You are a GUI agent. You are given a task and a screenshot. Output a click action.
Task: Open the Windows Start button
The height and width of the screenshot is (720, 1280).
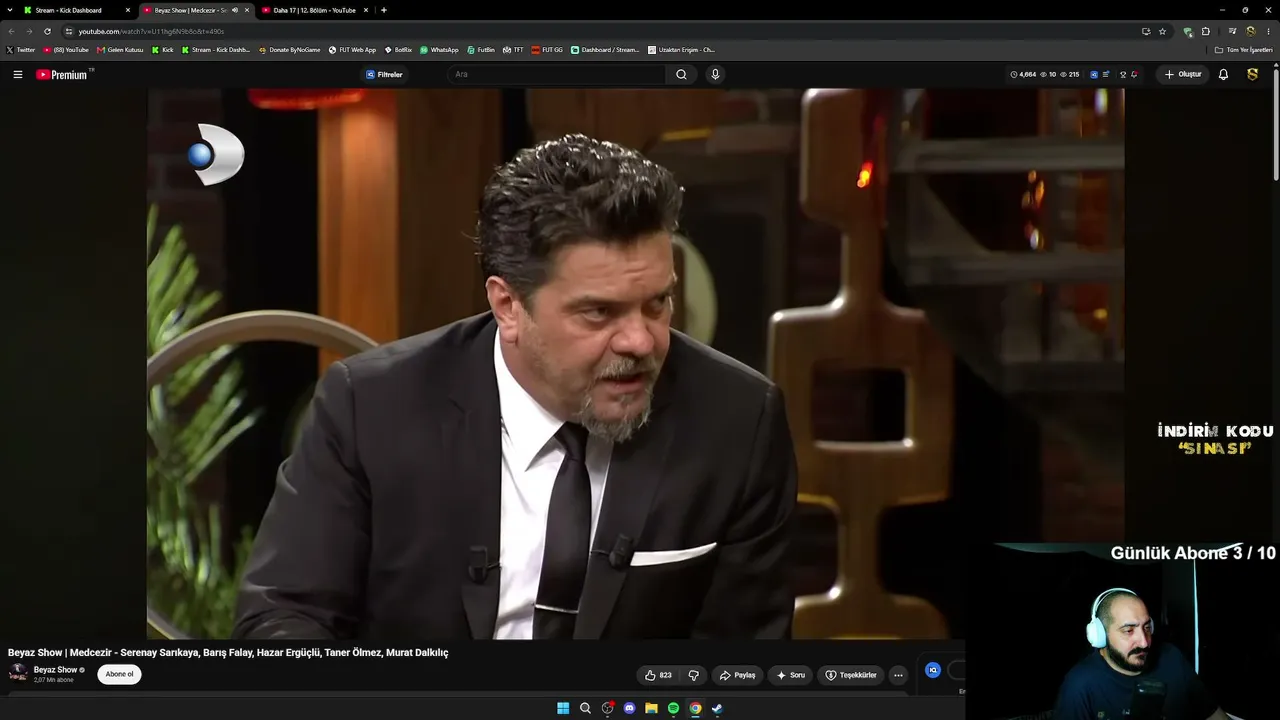coord(563,708)
